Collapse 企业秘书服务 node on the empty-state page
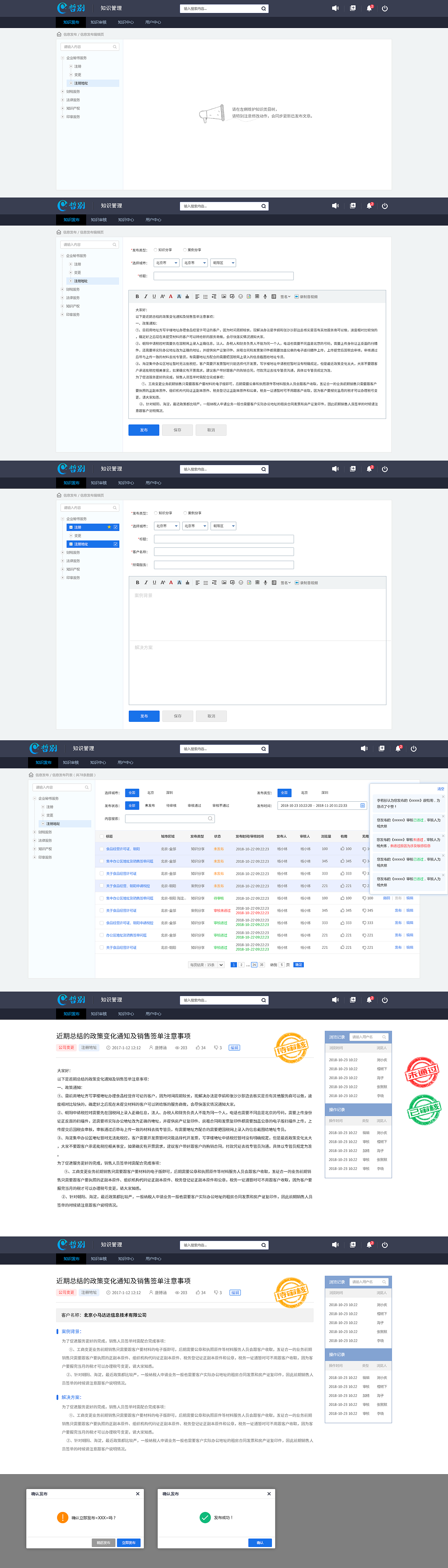 click(x=62, y=58)
